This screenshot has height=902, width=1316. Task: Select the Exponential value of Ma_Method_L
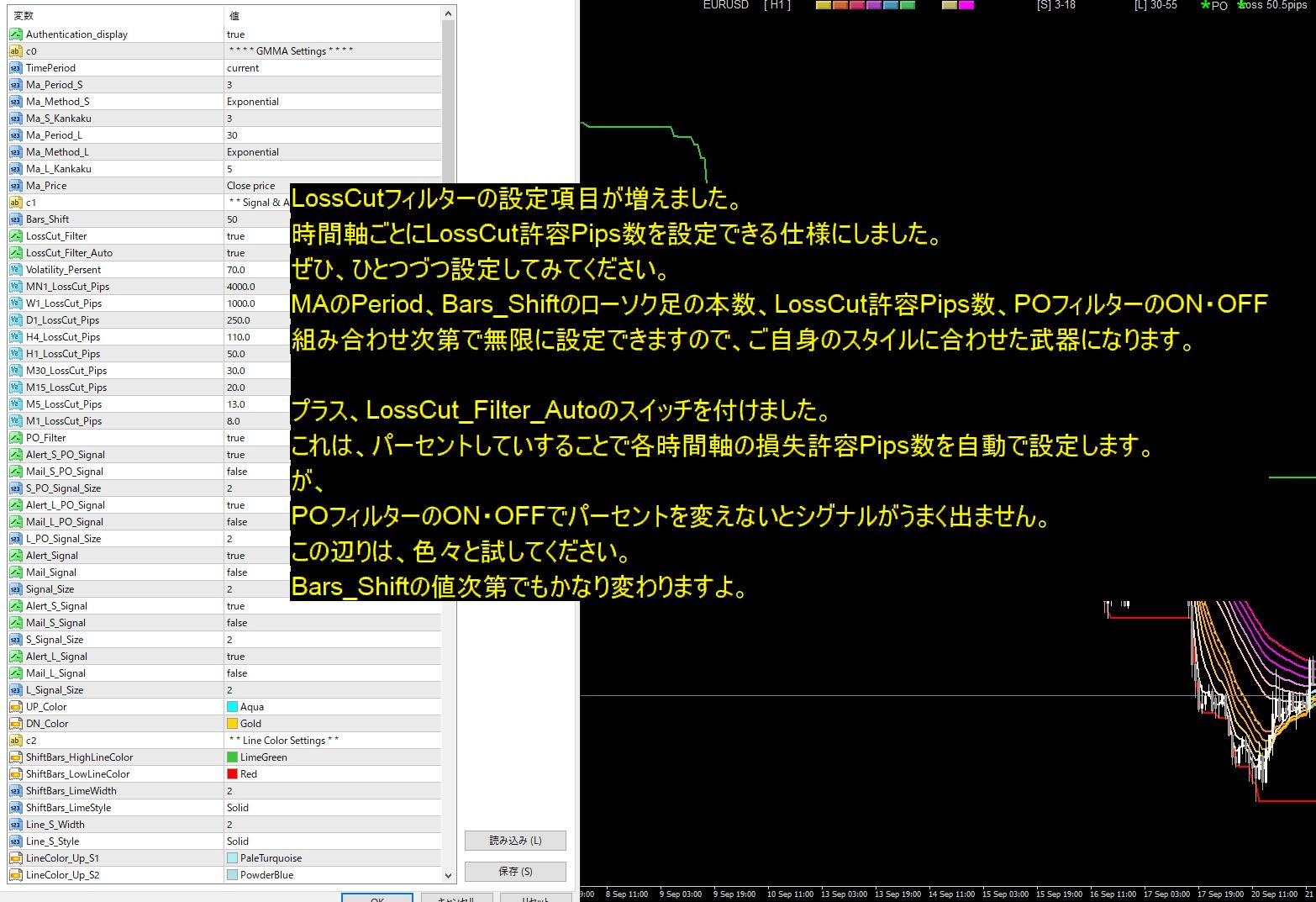(x=253, y=152)
